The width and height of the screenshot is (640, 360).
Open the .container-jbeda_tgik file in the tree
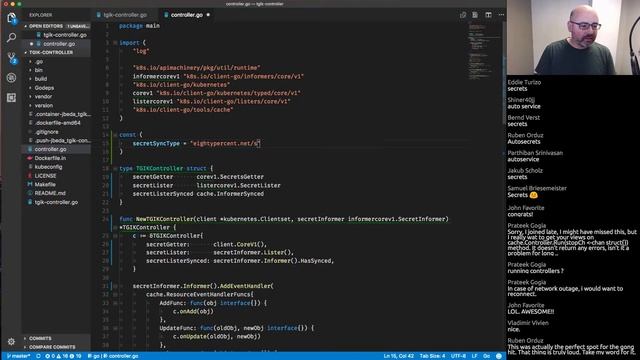click(x=57, y=114)
